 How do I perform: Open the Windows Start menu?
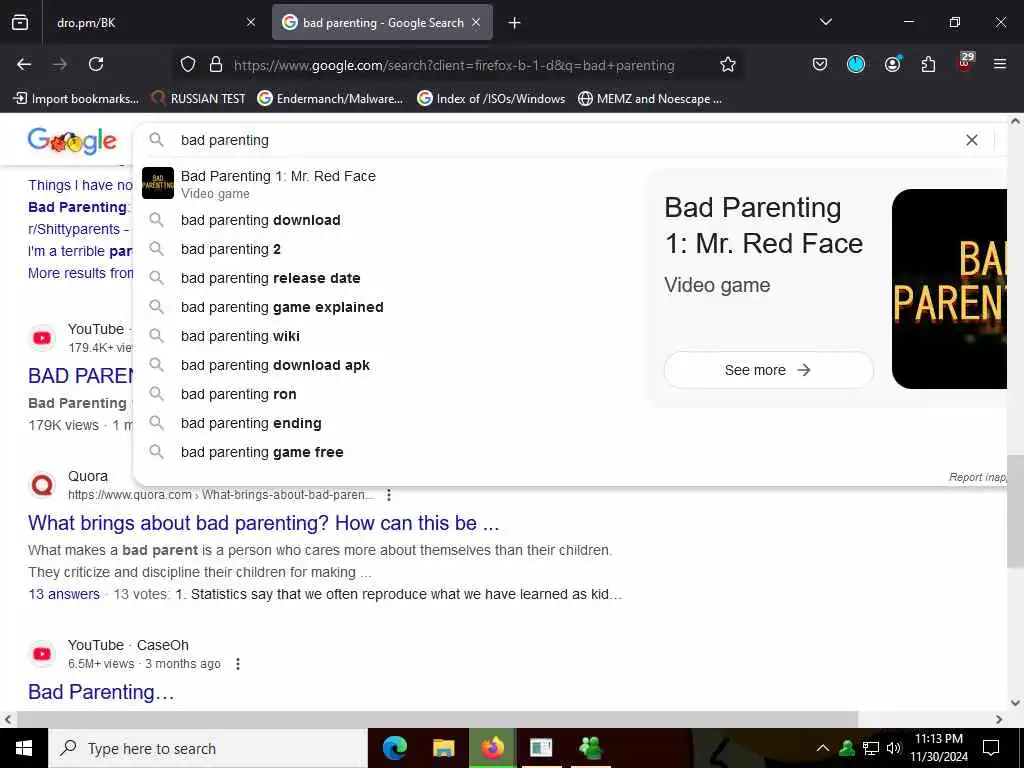tap(24, 748)
